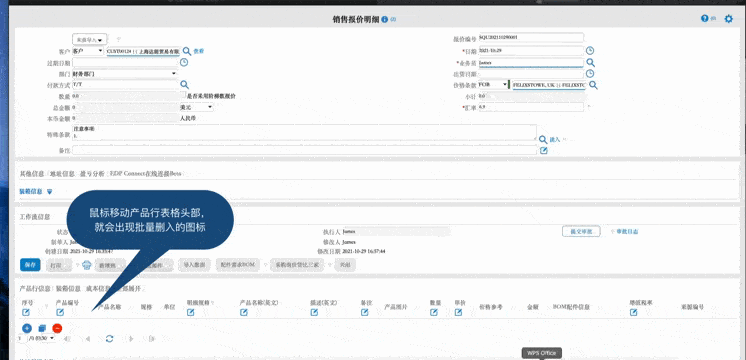Open the settings gear icon
746x360 pixels.
coord(728,19)
